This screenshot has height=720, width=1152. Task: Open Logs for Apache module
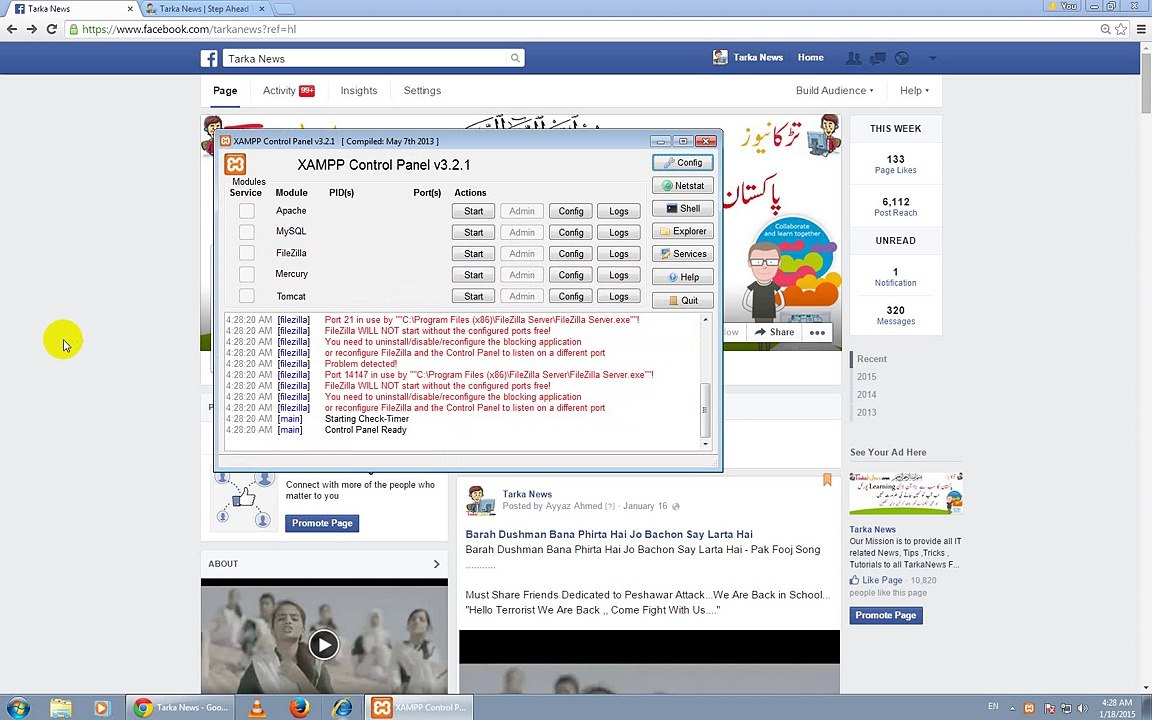619,211
